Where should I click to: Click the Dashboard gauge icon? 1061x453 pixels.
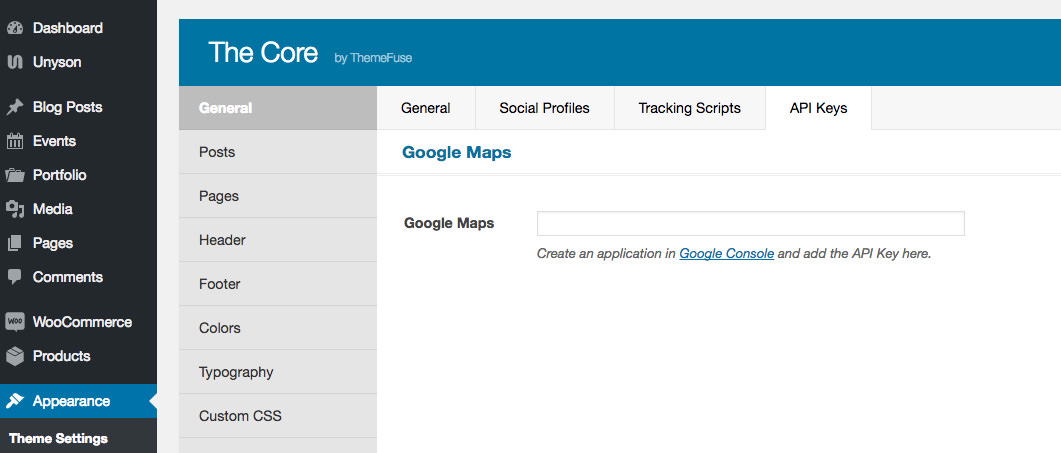(15, 28)
